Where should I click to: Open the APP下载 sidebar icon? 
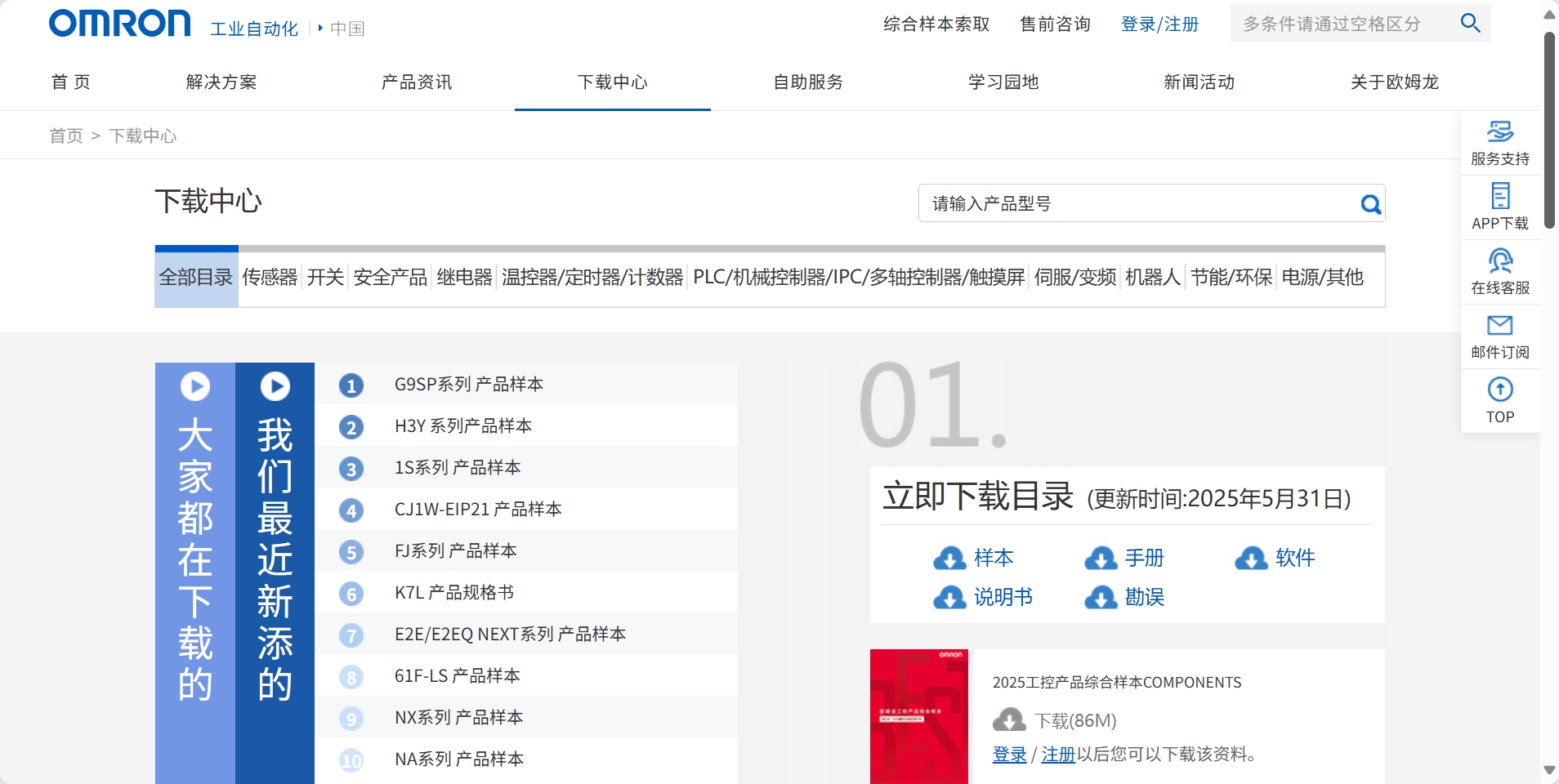[x=1499, y=196]
